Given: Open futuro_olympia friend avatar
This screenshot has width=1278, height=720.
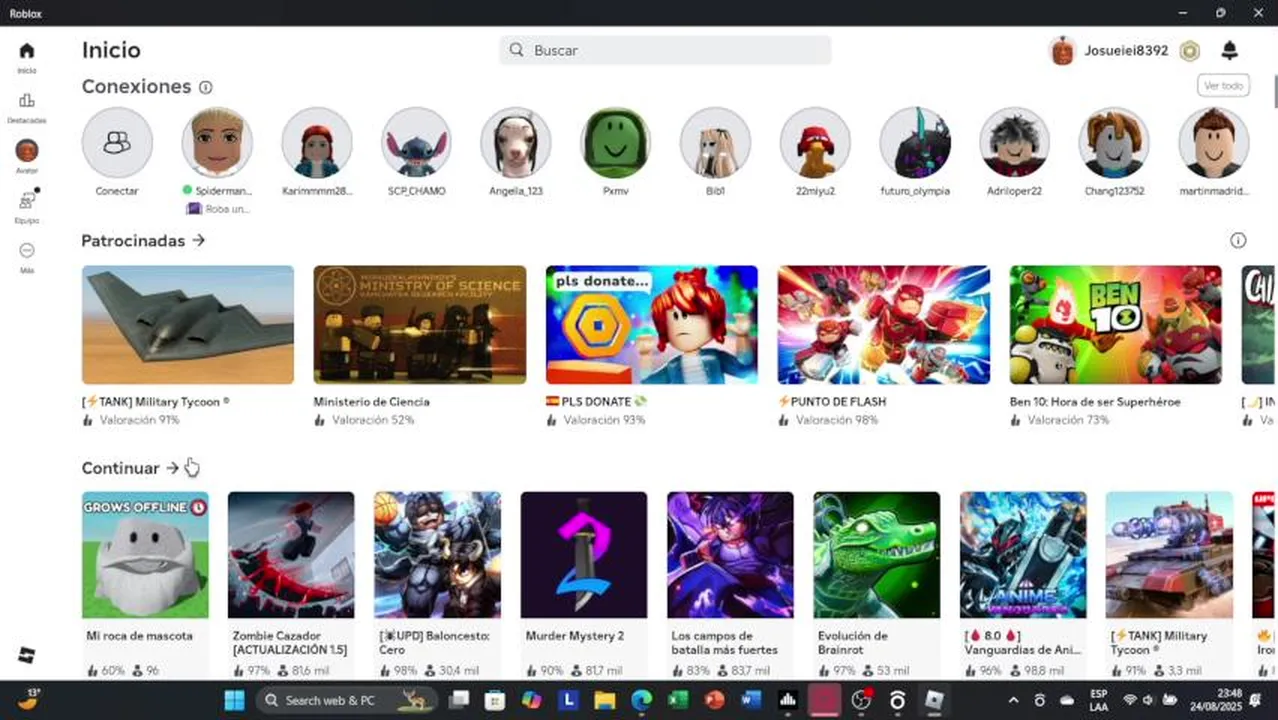Looking at the screenshot, I should click(915, 143).
